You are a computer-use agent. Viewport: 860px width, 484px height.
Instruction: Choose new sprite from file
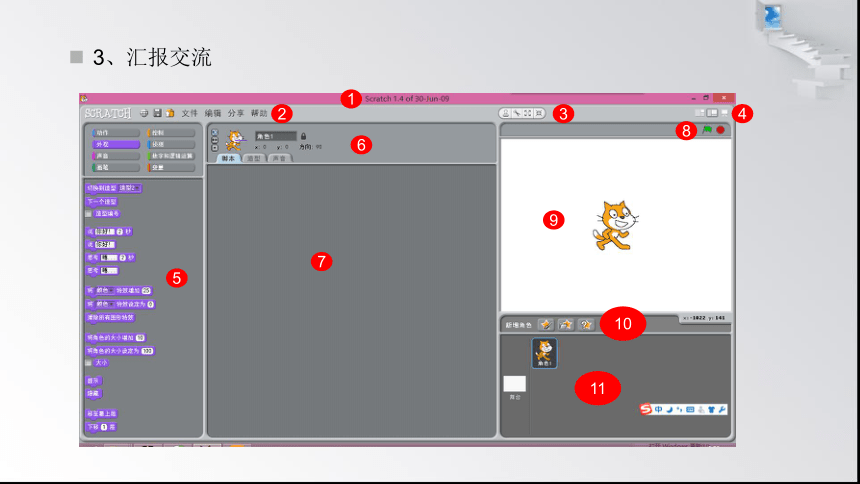pyautogui.click(x=565, y=325)
